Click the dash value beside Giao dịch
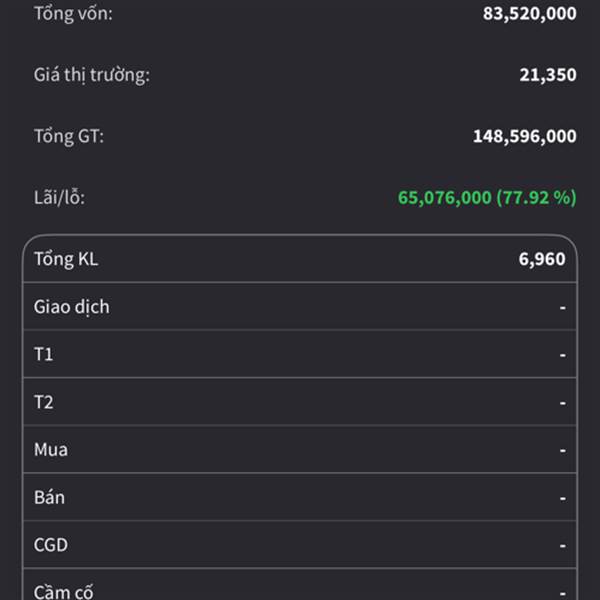This screenshot has height=600, width=600. tap(563, 307)
